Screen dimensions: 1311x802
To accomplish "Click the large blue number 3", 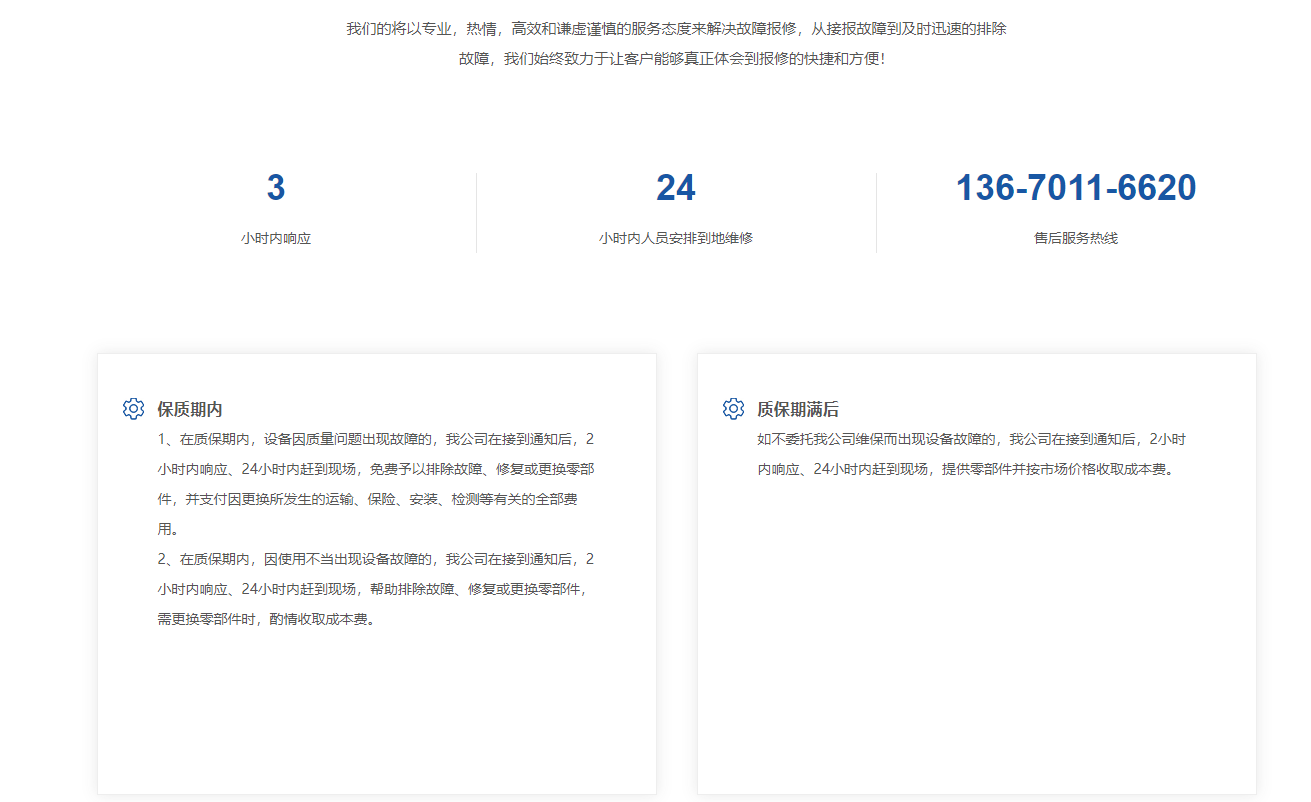I will [276, 188].
